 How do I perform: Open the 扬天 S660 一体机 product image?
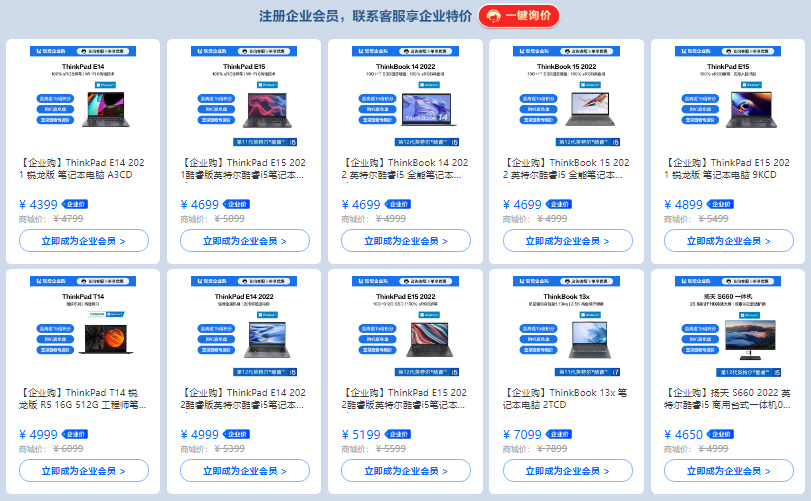click(728, 326)
